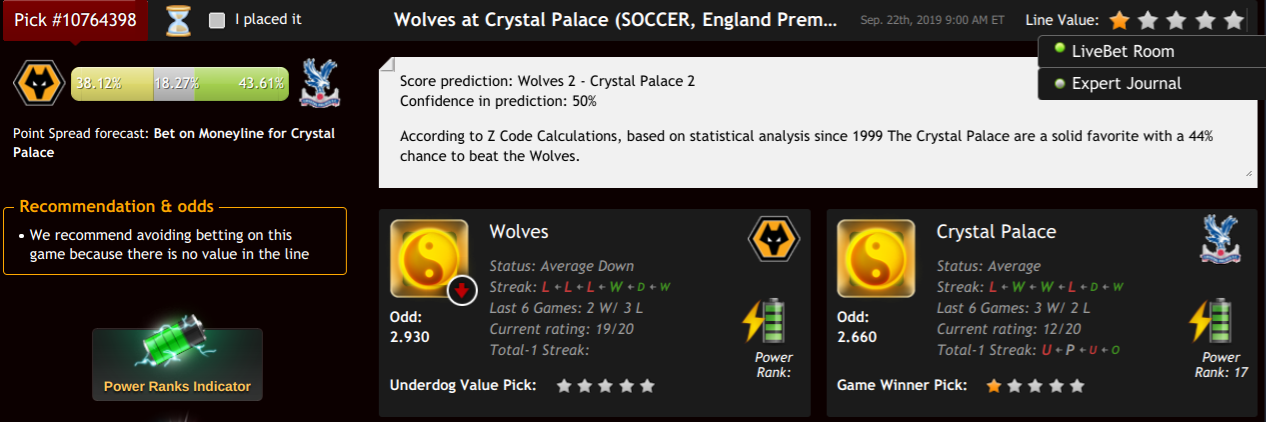This screenshot has width=1266, height=422.
Task: Click the Crystal Palace Power Rank battery icon
Action: click(1214, 320)
